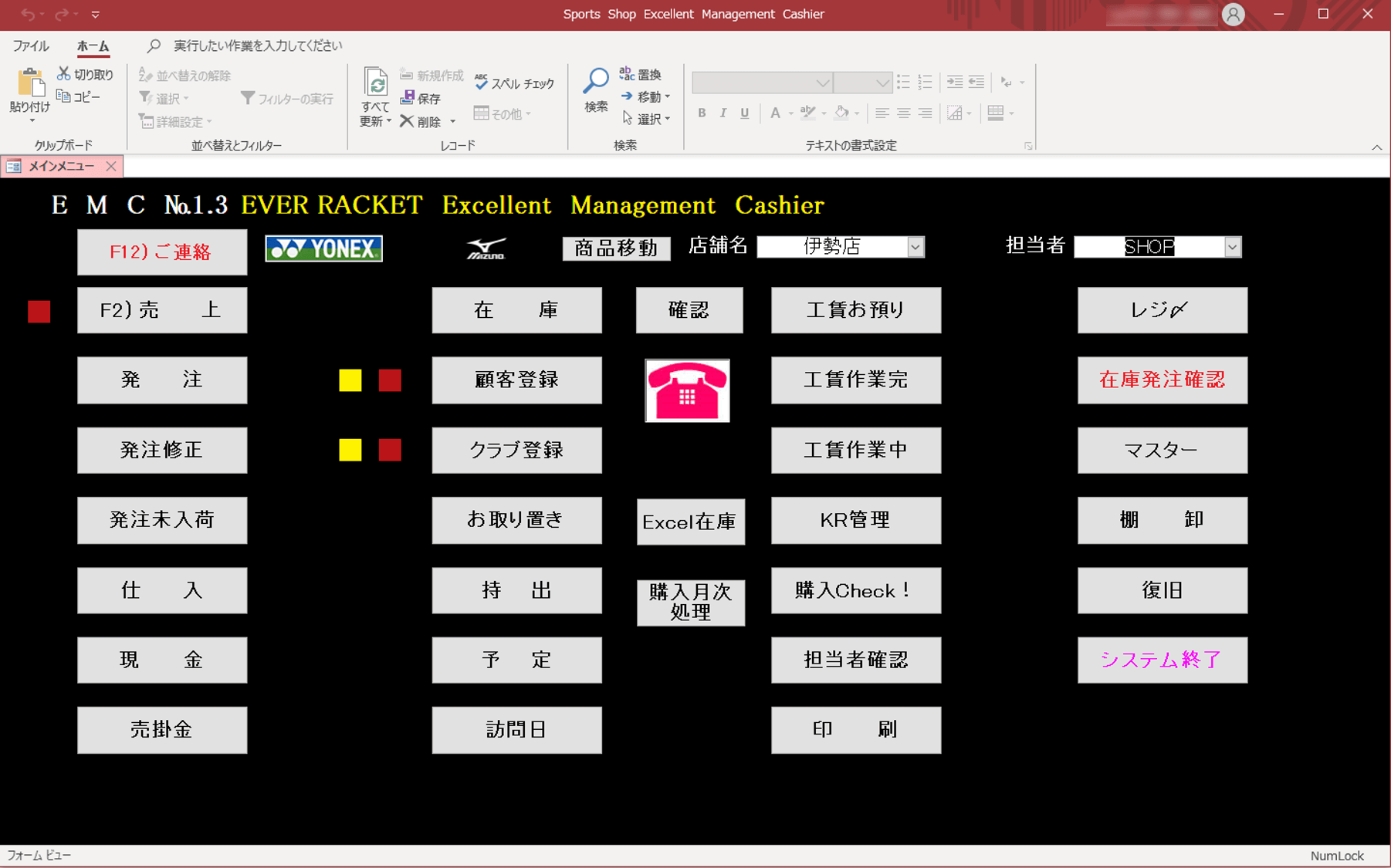Click the Align text left icon
Viewport: 1391px width, 868px height.
tap(882, 113)
